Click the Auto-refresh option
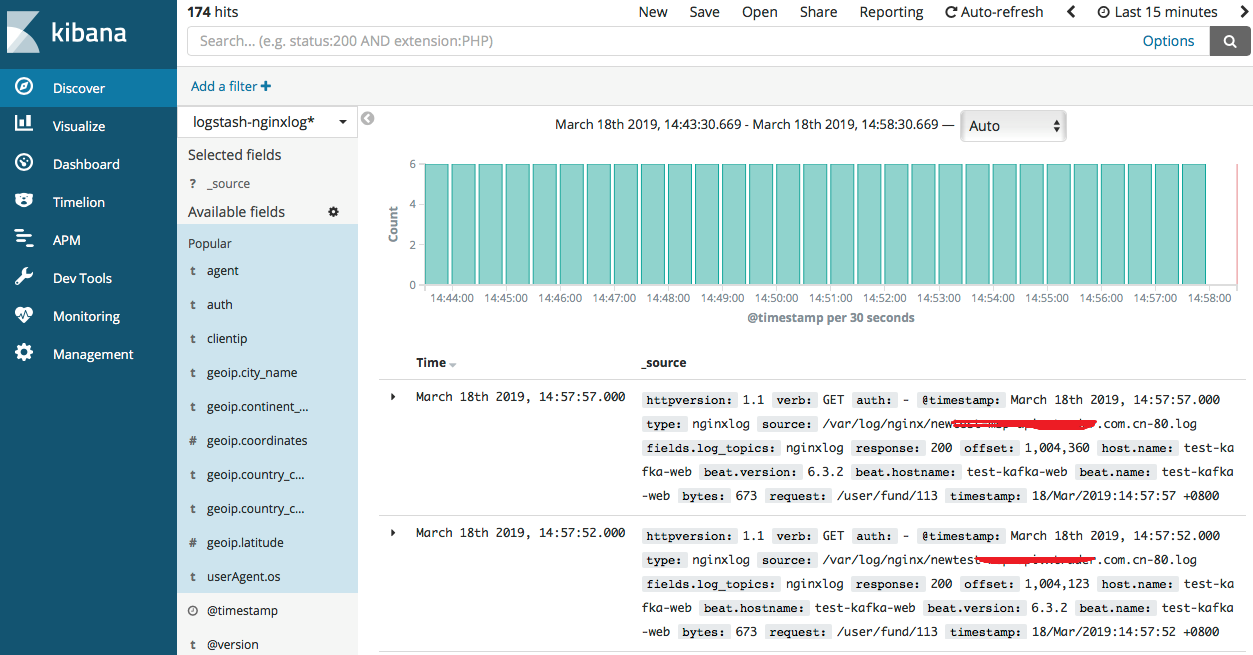1253x655 pixels. pos(994,12)
